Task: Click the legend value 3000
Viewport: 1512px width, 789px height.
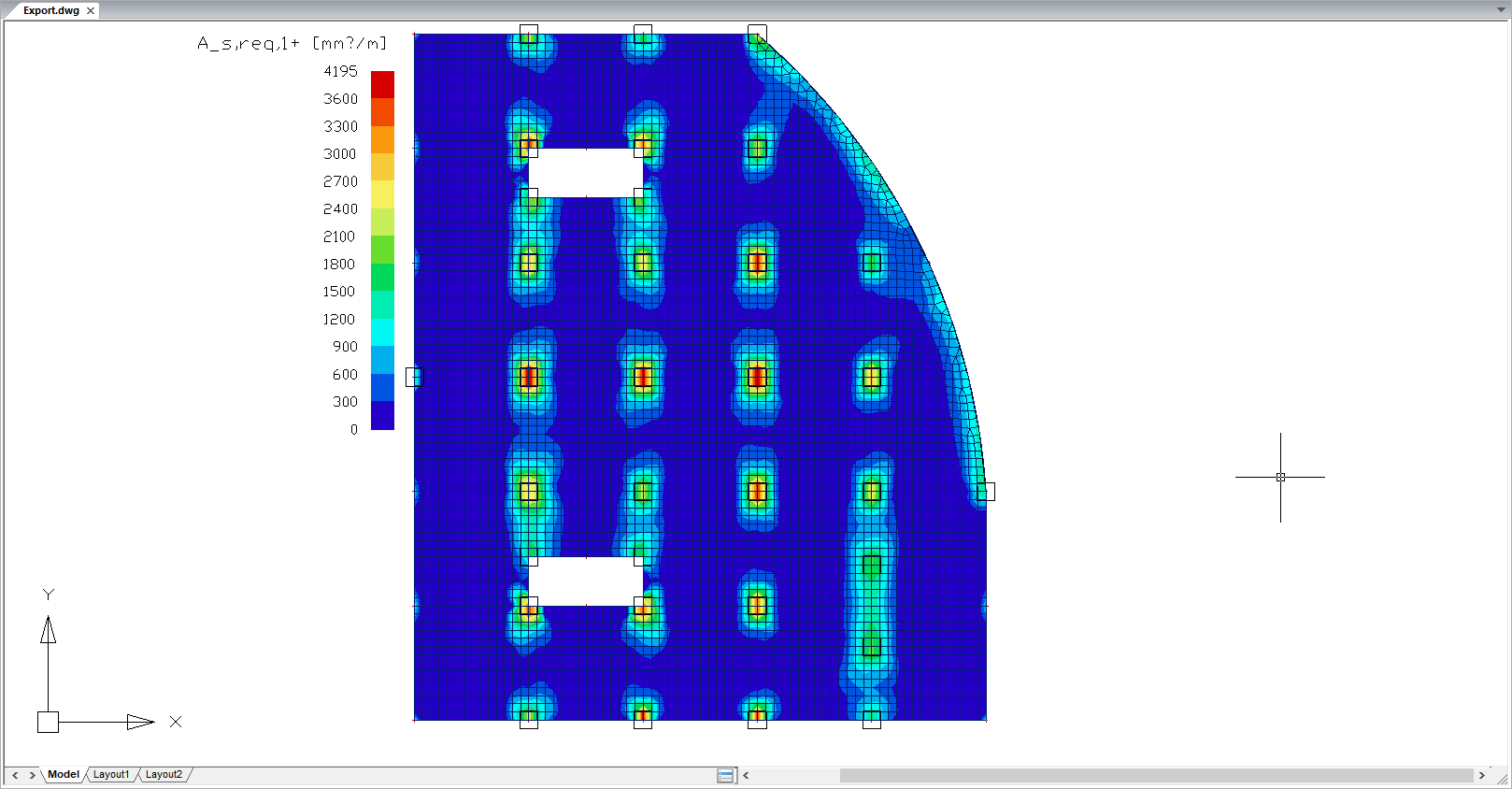Action: pos(340,153)
